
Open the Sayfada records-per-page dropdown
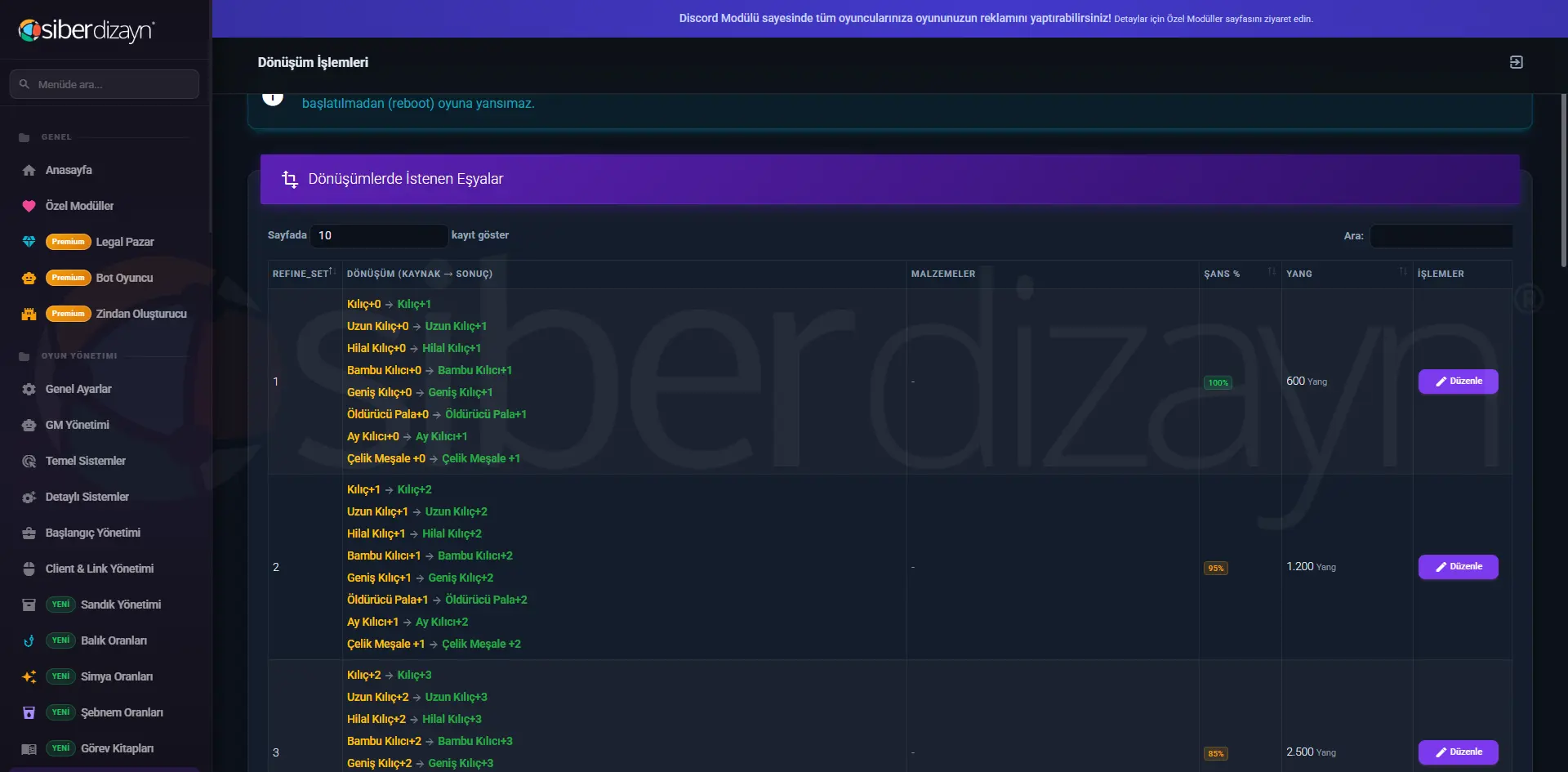379,235
